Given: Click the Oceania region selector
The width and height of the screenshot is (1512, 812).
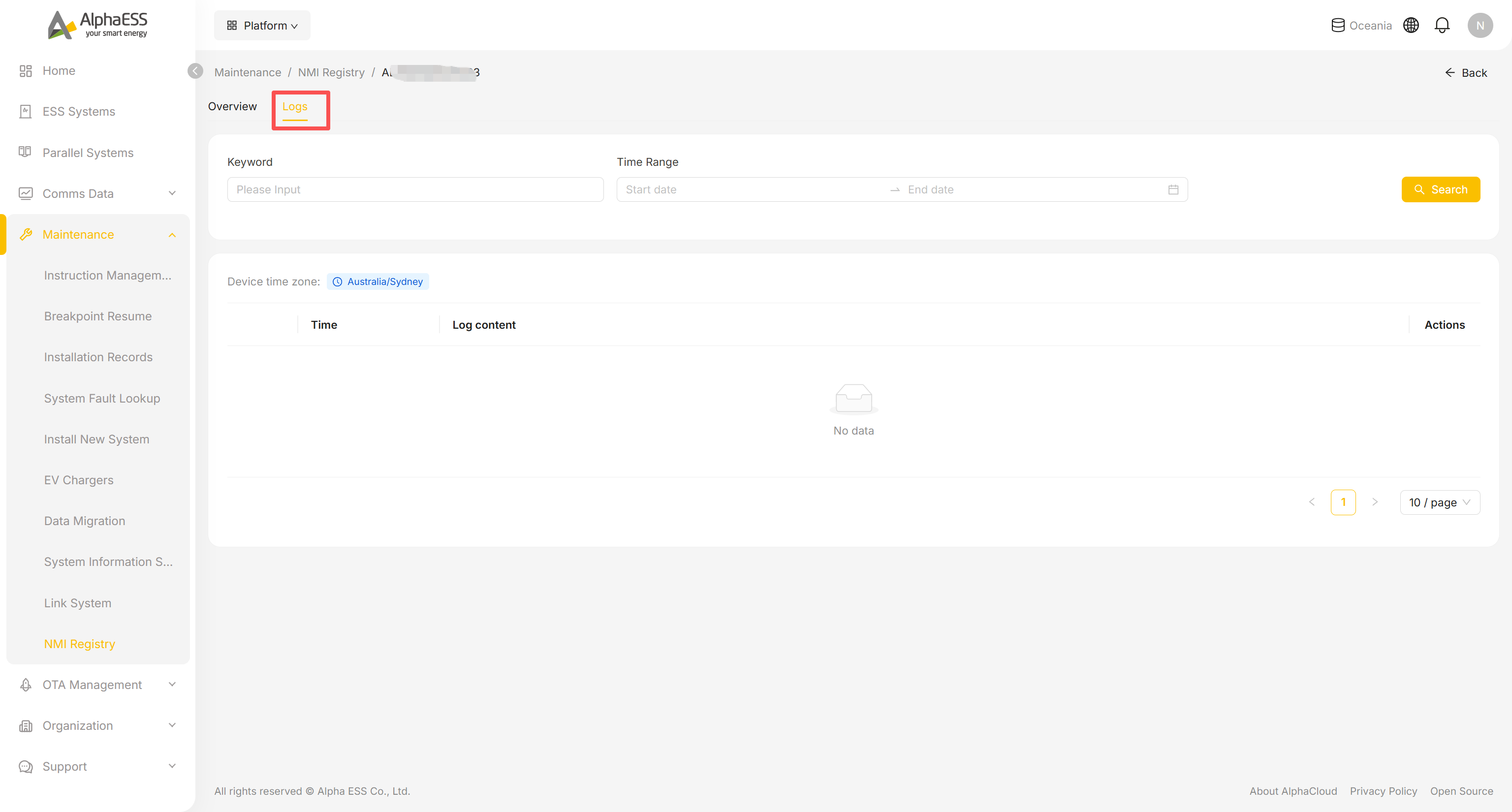Looking at the screenshot, I should pos(1361,25).
